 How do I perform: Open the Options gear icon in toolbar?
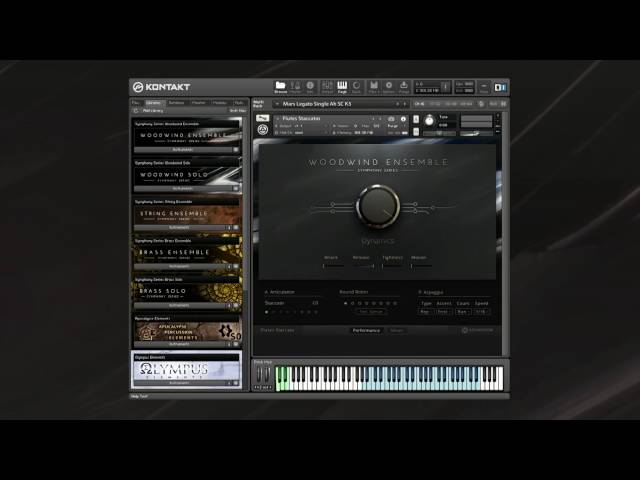coord(389,87)
